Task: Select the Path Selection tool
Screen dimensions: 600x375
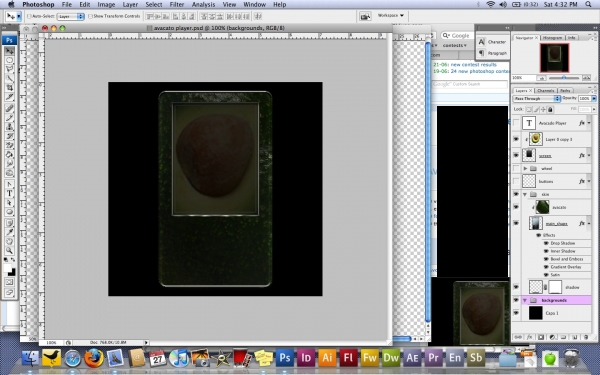Action: 10,202
